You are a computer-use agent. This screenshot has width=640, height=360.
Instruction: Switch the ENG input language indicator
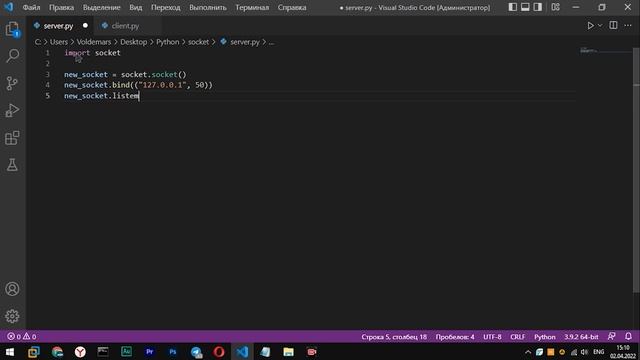599,352
